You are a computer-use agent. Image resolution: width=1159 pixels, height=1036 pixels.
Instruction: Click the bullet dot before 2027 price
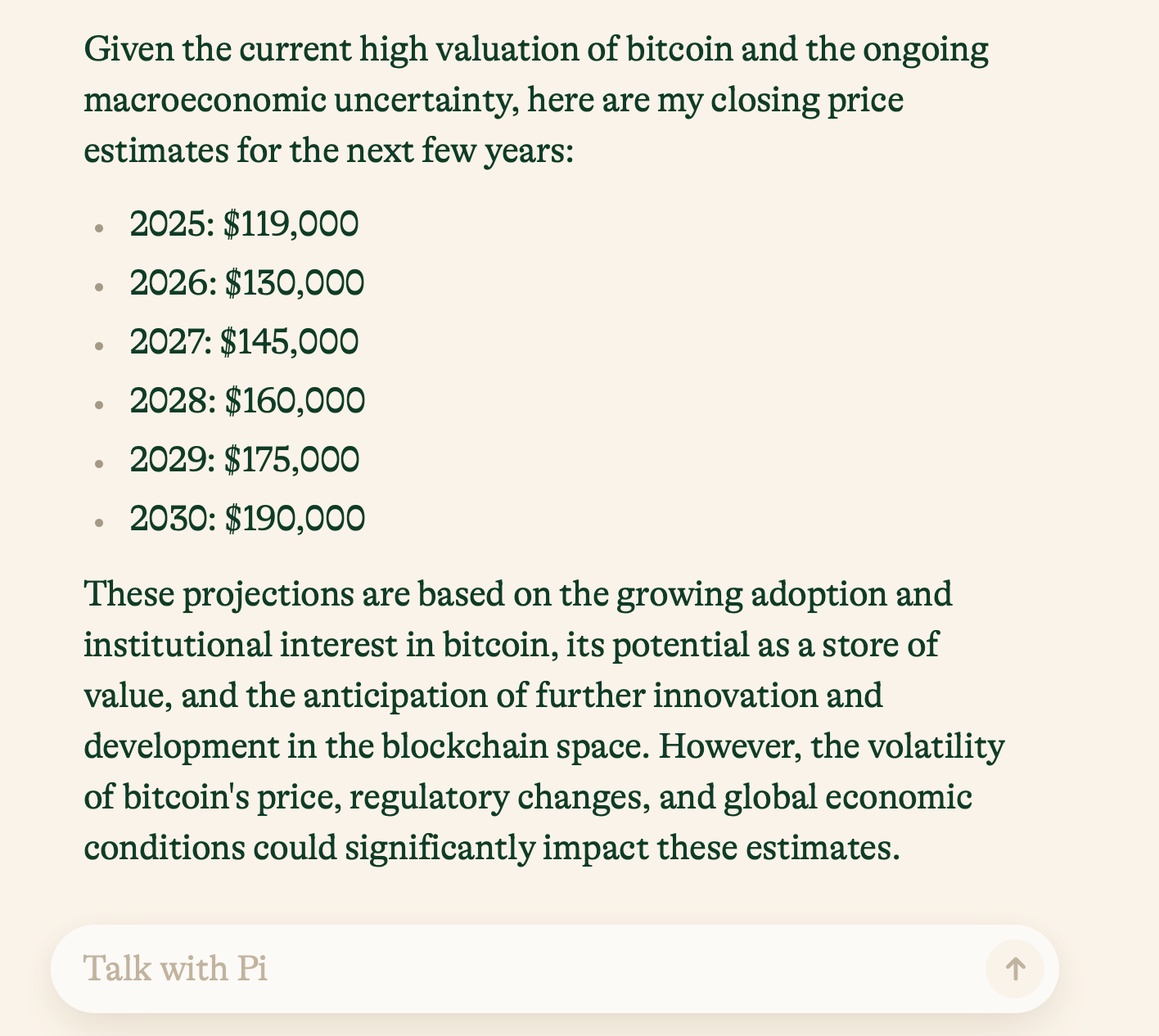(100, 346)
